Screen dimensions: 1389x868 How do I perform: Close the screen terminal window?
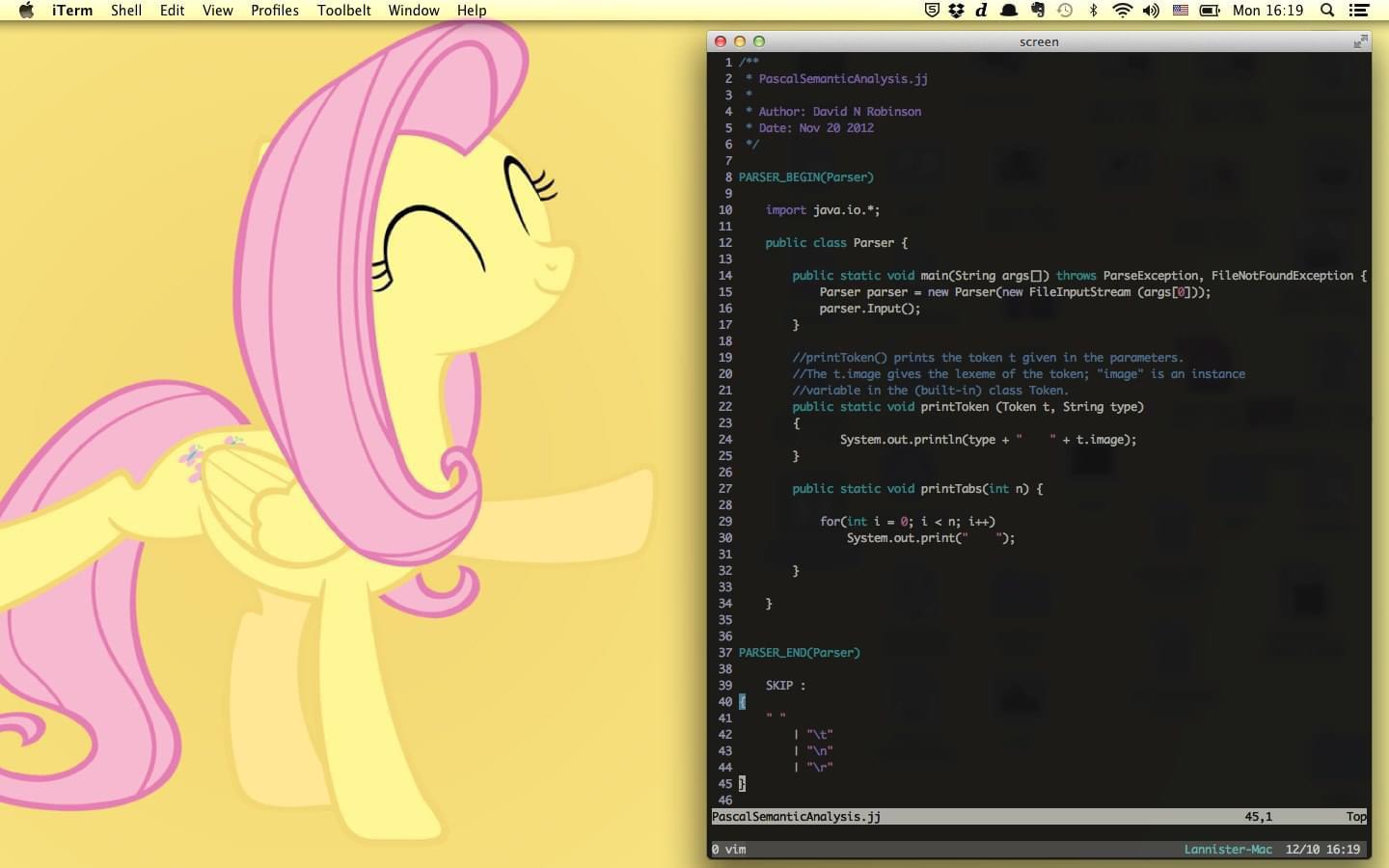[x=721, y=41]
